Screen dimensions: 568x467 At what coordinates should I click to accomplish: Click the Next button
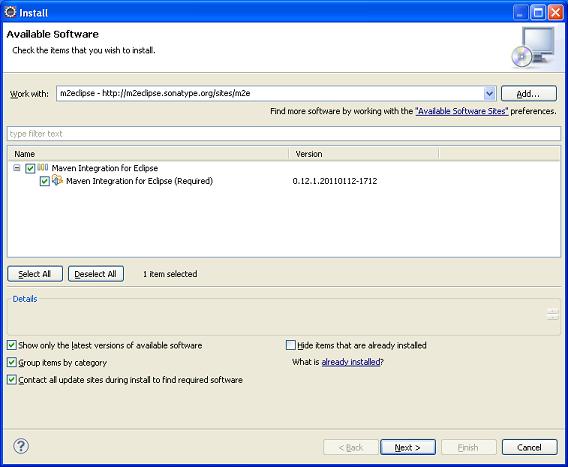pos(408,447)
